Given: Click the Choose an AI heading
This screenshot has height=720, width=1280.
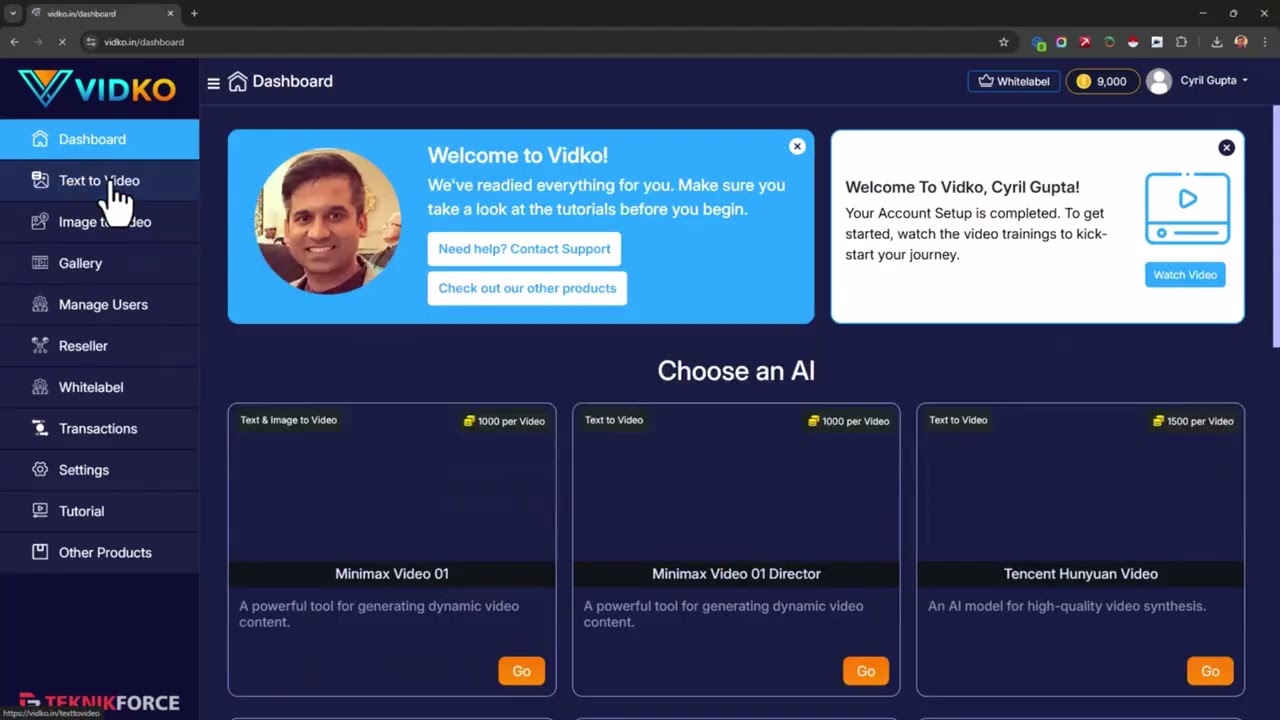Looking at the screenshot, I should point(736,371).
